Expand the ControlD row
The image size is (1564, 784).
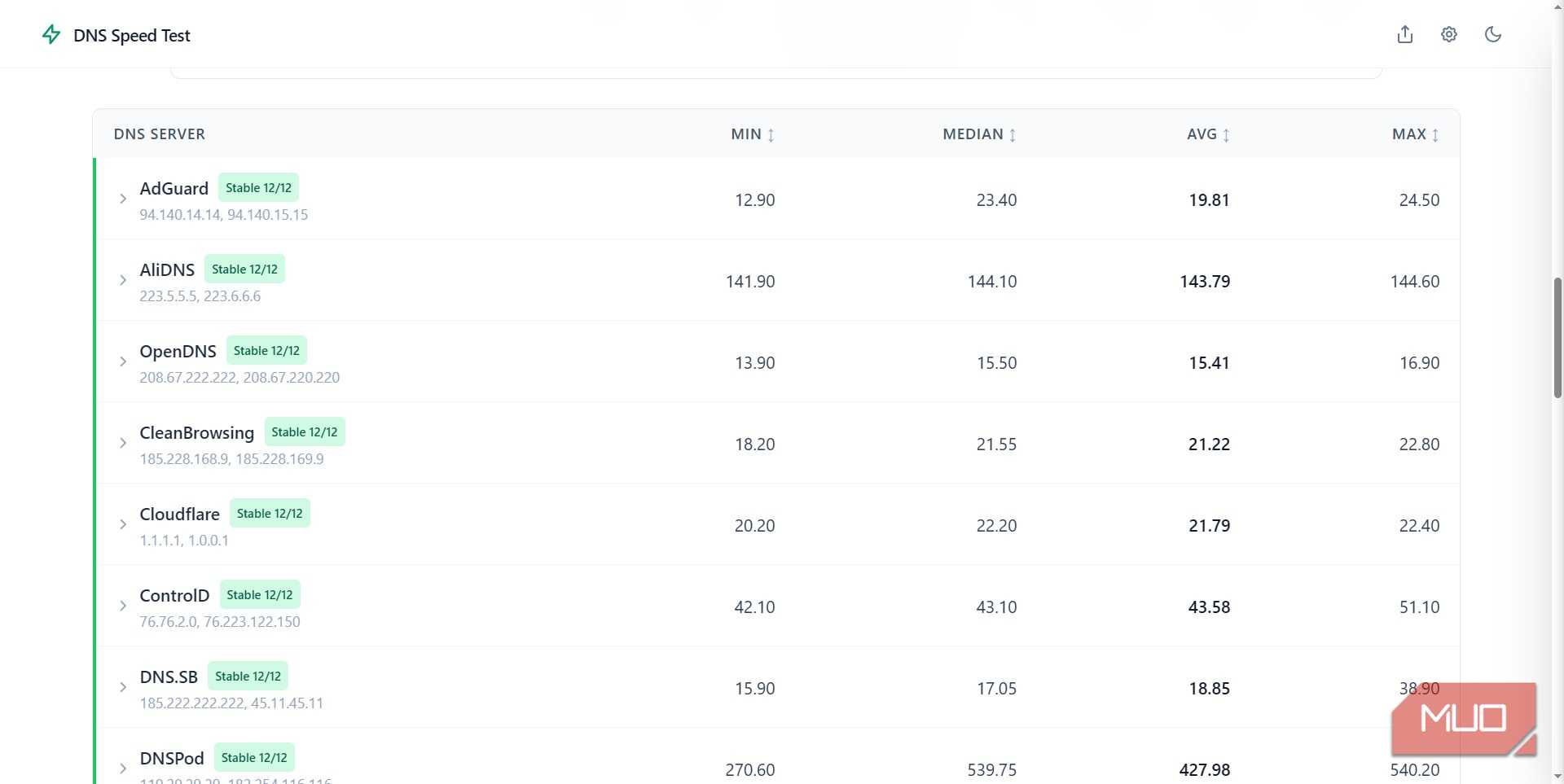123,606
